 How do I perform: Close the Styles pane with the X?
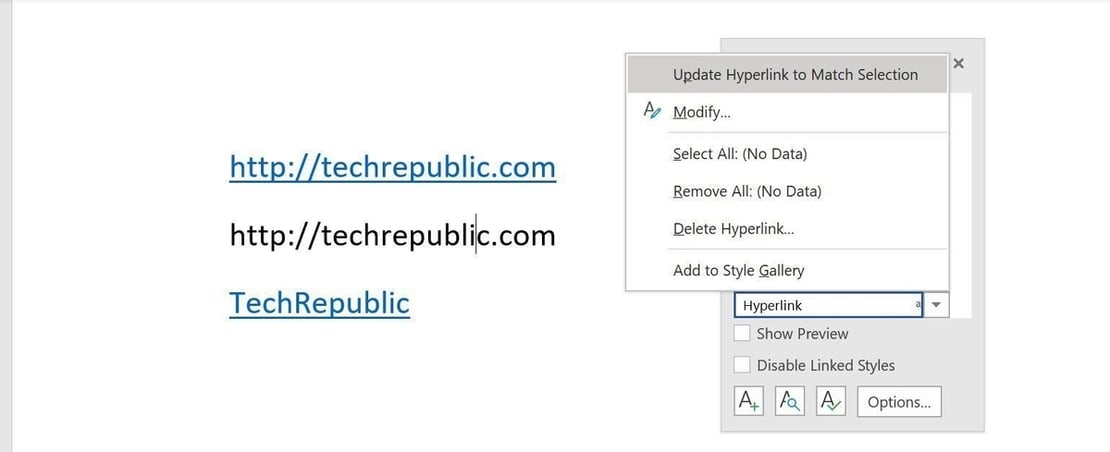coord(958,63)
